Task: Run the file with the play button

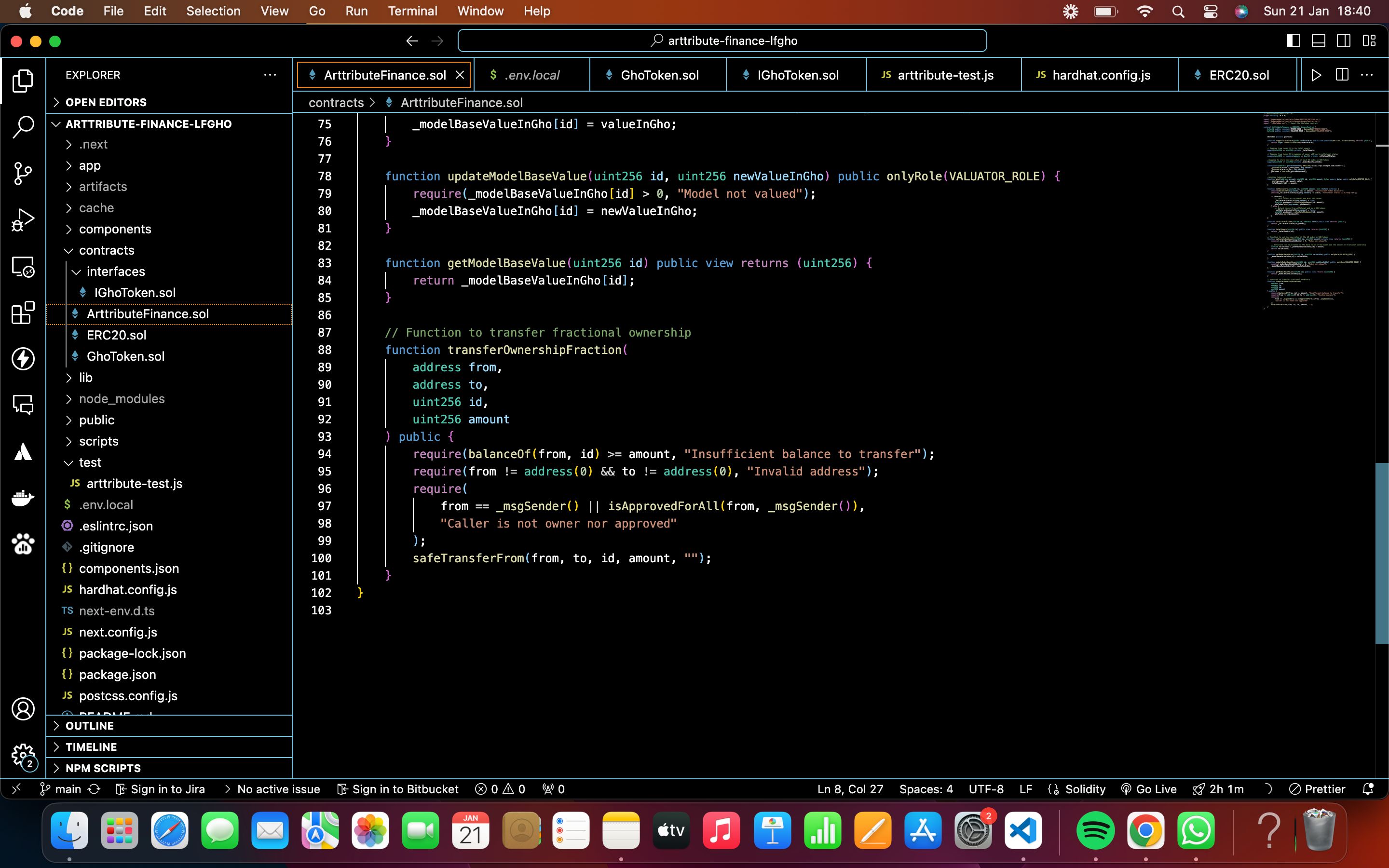Action: [1316, 75]
